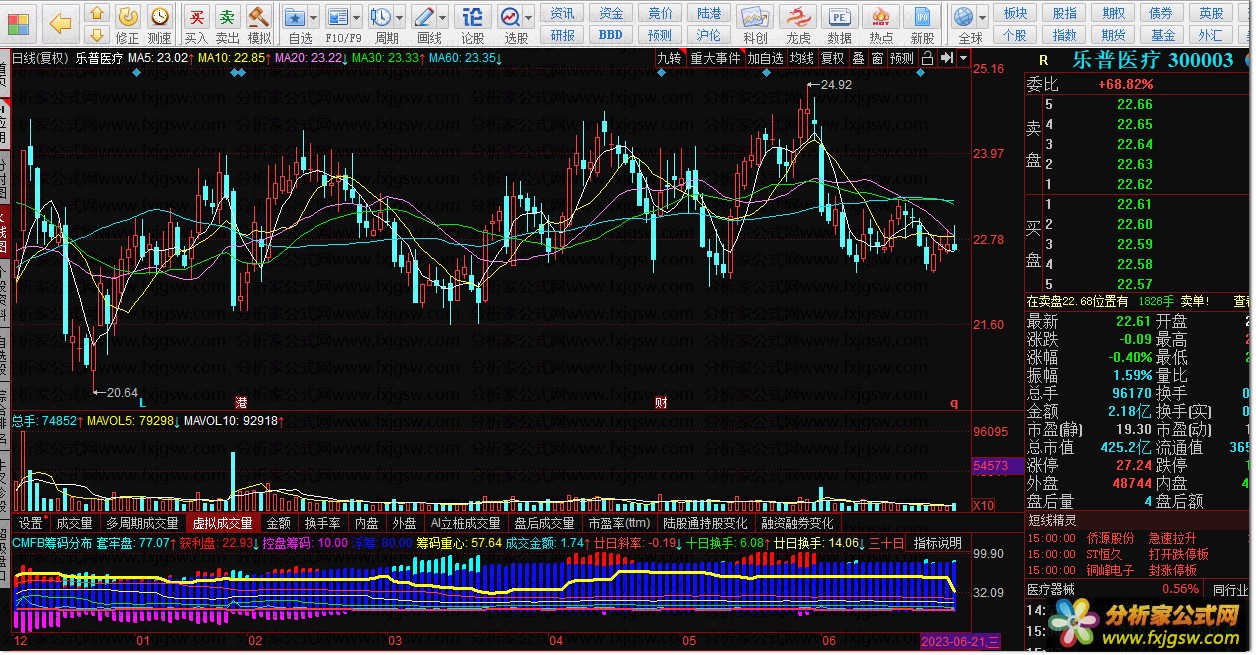Screen dimensions: 1256x655
Task: Toggle 预测 forecast on chart toolbar
Action: (x=902, y=58)
